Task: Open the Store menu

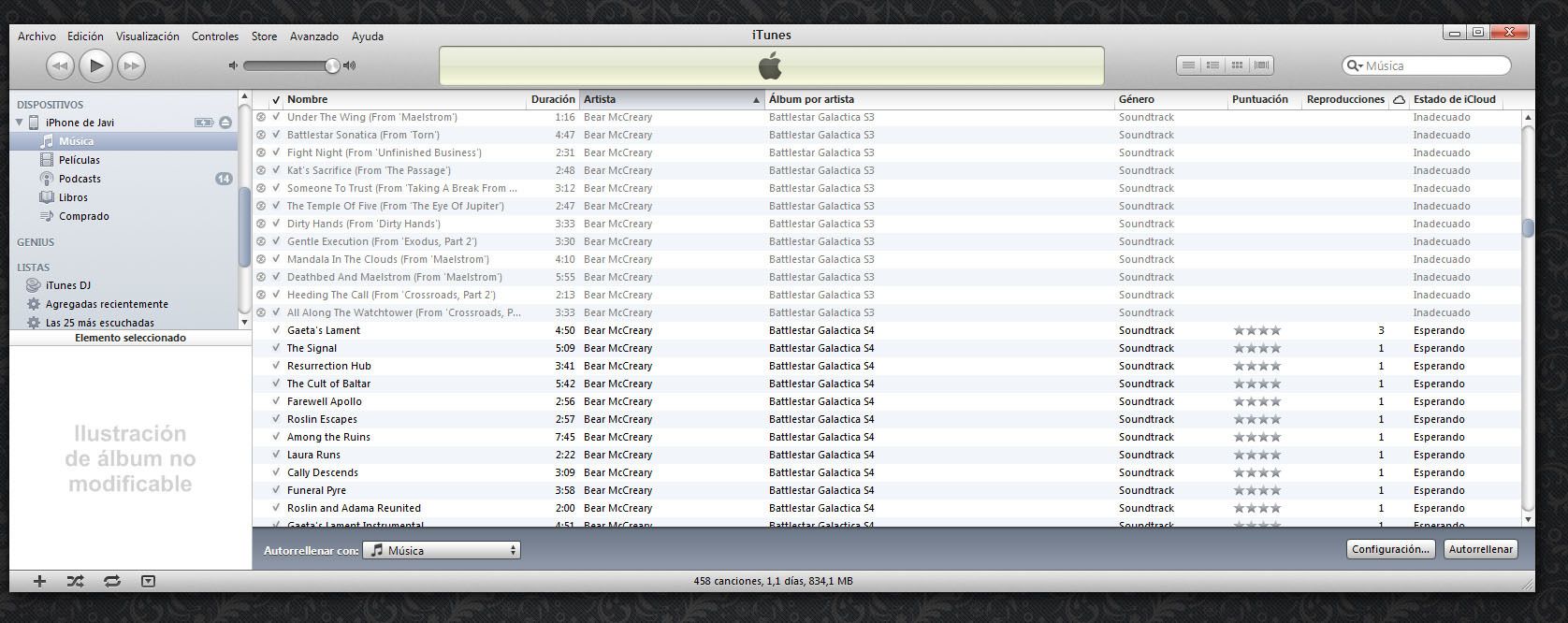Action: (264, 36)
